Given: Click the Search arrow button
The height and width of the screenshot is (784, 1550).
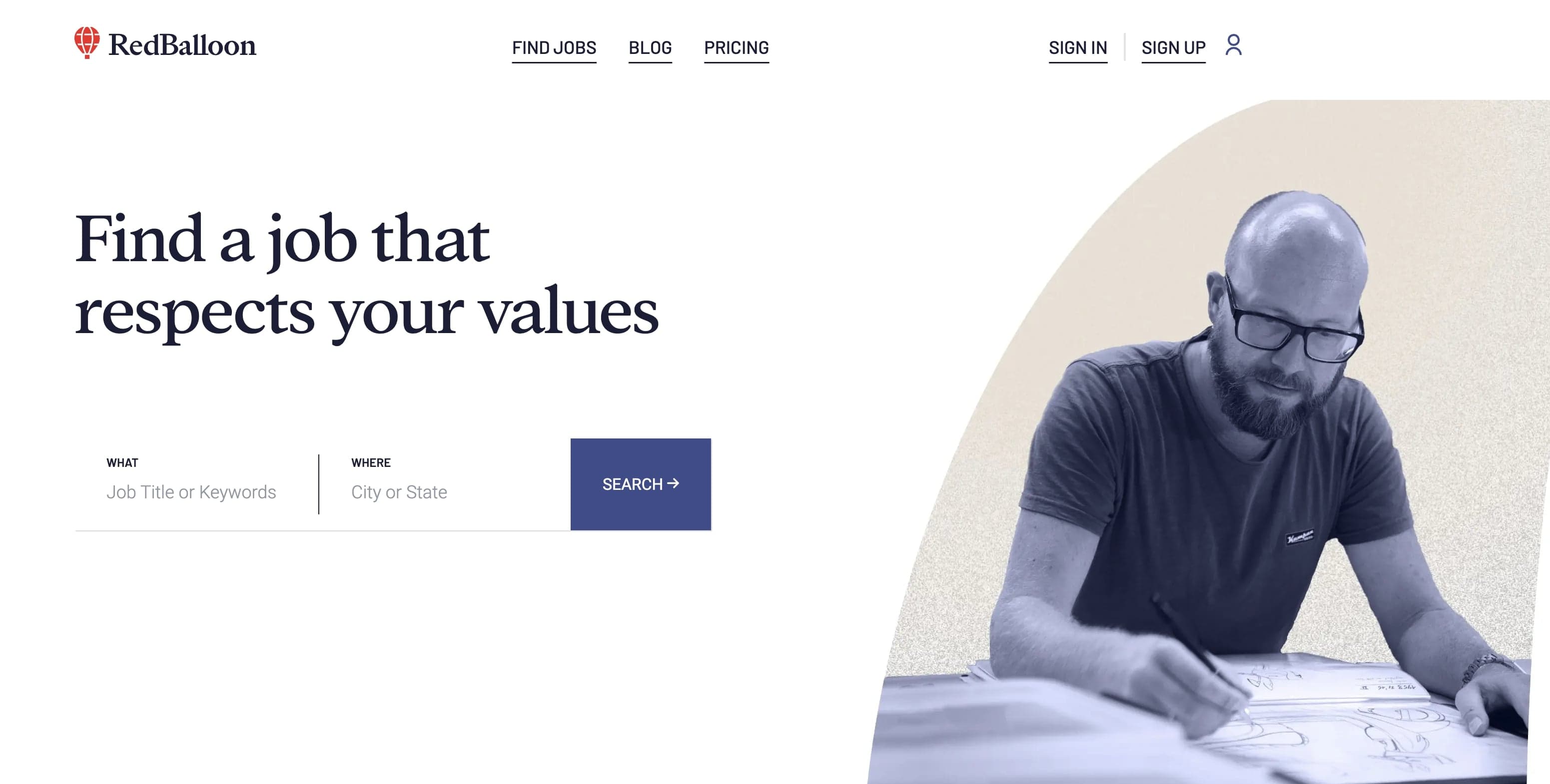Looking at the screenshot, I should click(x=641, y=484).
